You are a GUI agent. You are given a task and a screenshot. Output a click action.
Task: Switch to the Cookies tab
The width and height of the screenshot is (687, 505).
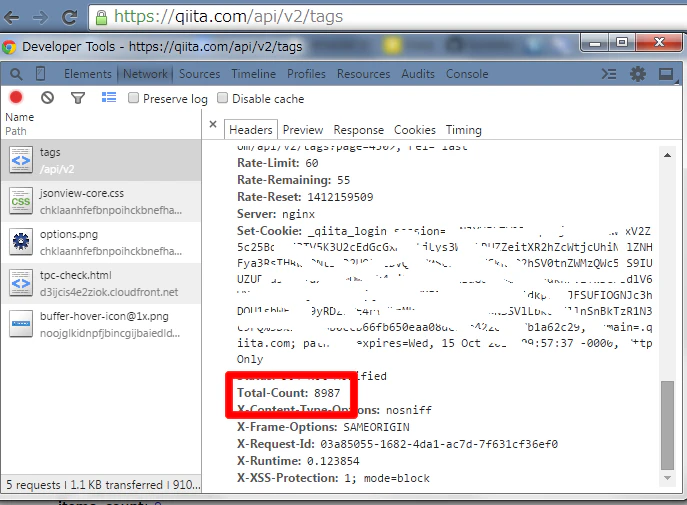414,130
